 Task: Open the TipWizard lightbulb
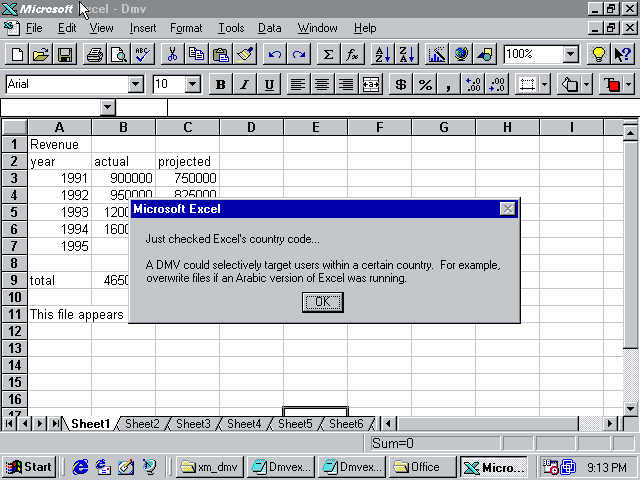coord(598,54)
